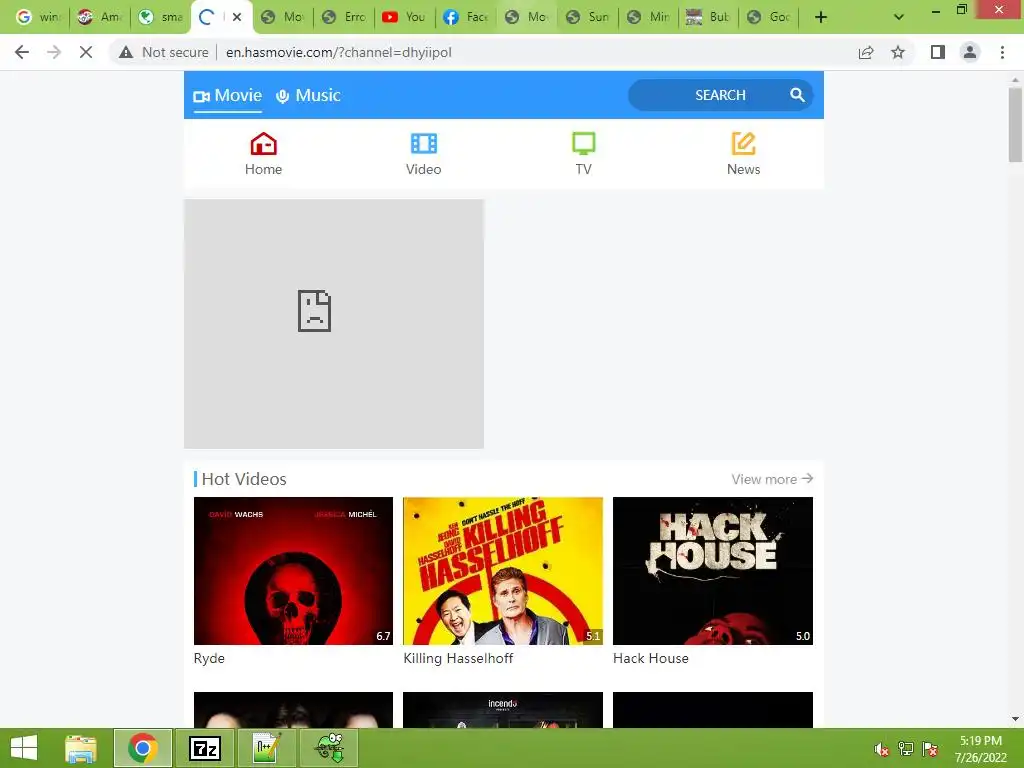The image size is (1024, 768).
Task: Open the Ryde red skull poster thumbnail
Action: click(x=293, y=571)
